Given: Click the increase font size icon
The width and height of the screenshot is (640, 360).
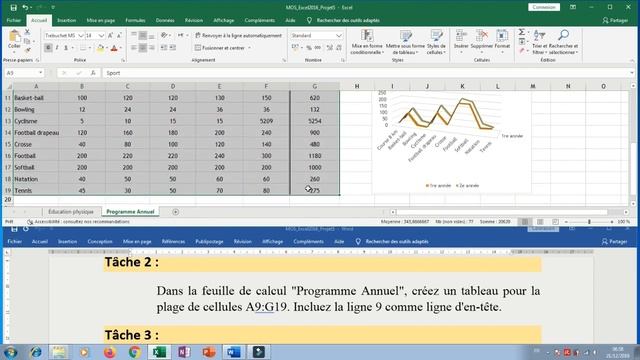Looking at the screenshot, I should 110,36.
